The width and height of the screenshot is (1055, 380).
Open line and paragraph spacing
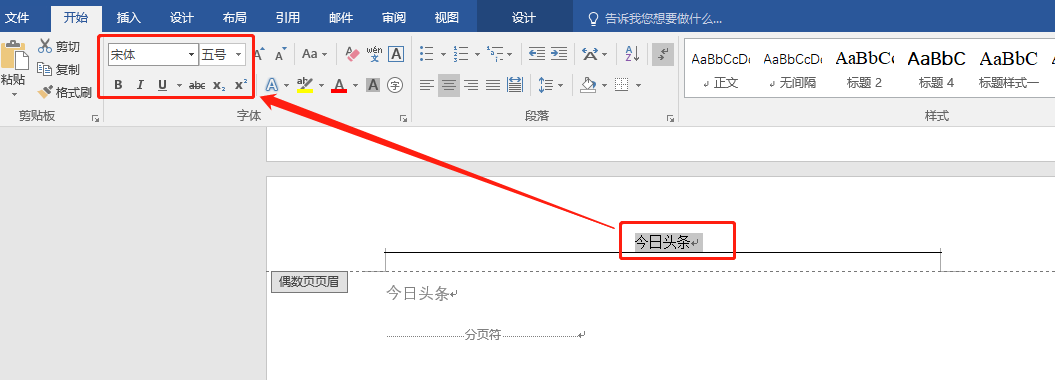546,85
